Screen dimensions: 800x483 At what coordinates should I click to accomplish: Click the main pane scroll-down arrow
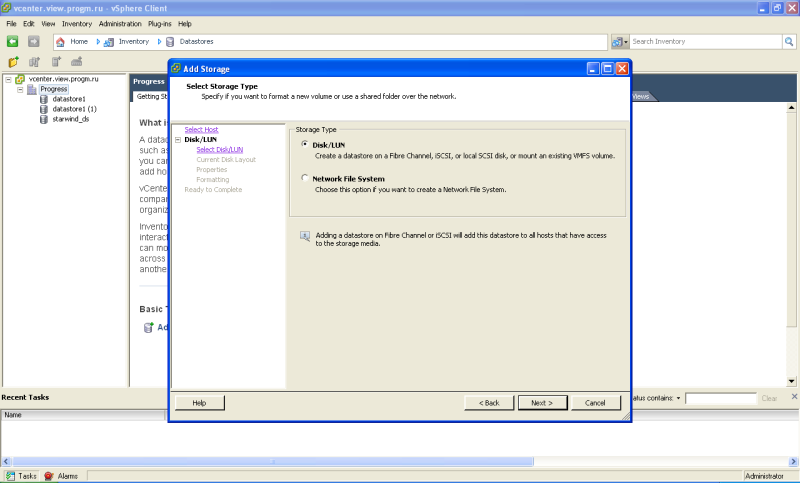point(791,381)
